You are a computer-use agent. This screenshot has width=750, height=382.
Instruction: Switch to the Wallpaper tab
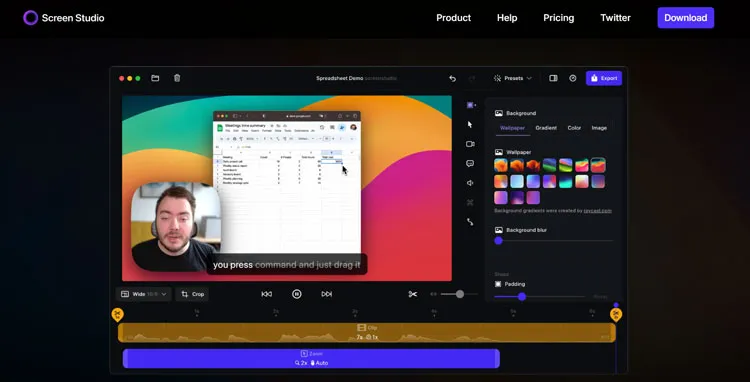(x=512, y=128)
